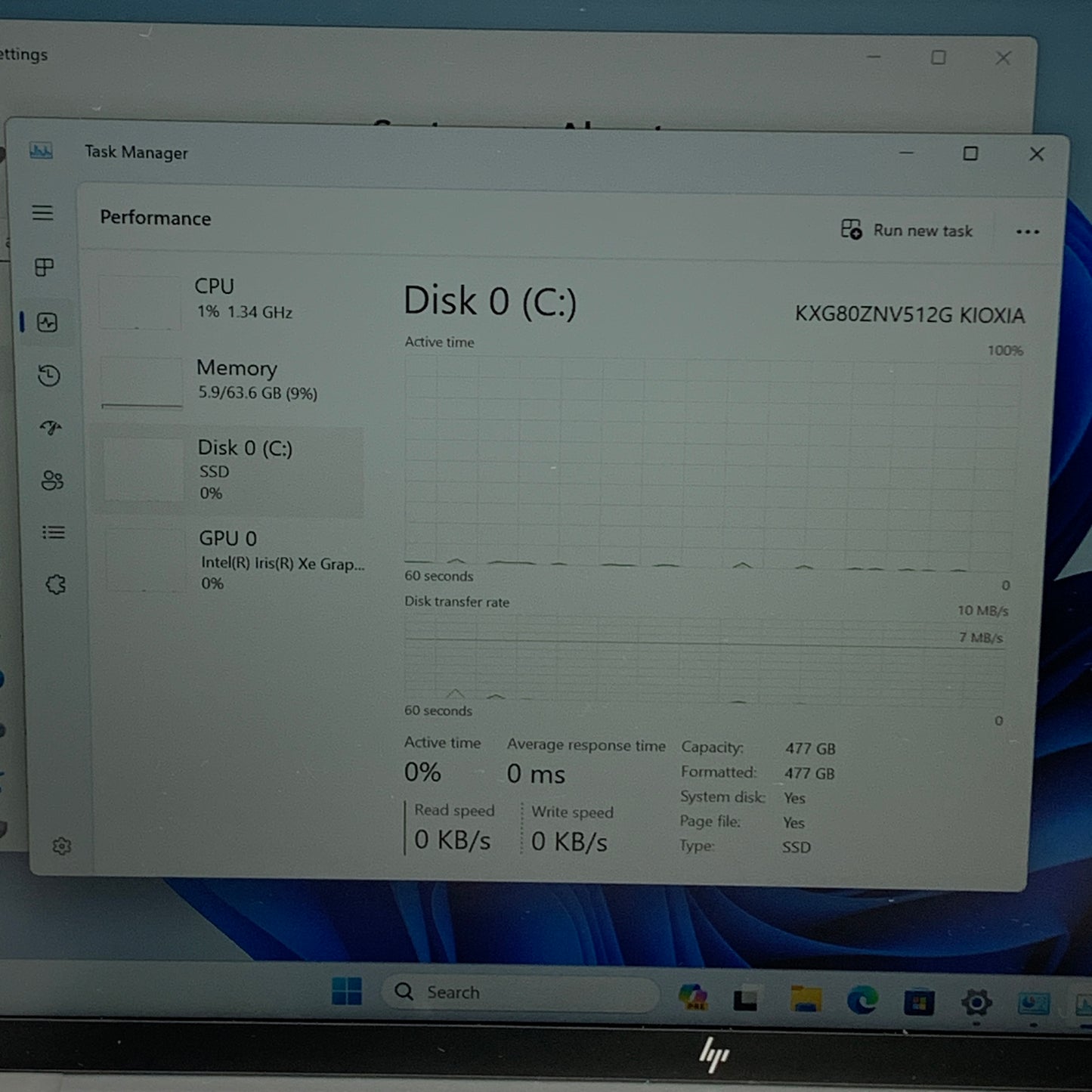
Task: View the Services page in Task Manager
Action: [x=54, y=583]
